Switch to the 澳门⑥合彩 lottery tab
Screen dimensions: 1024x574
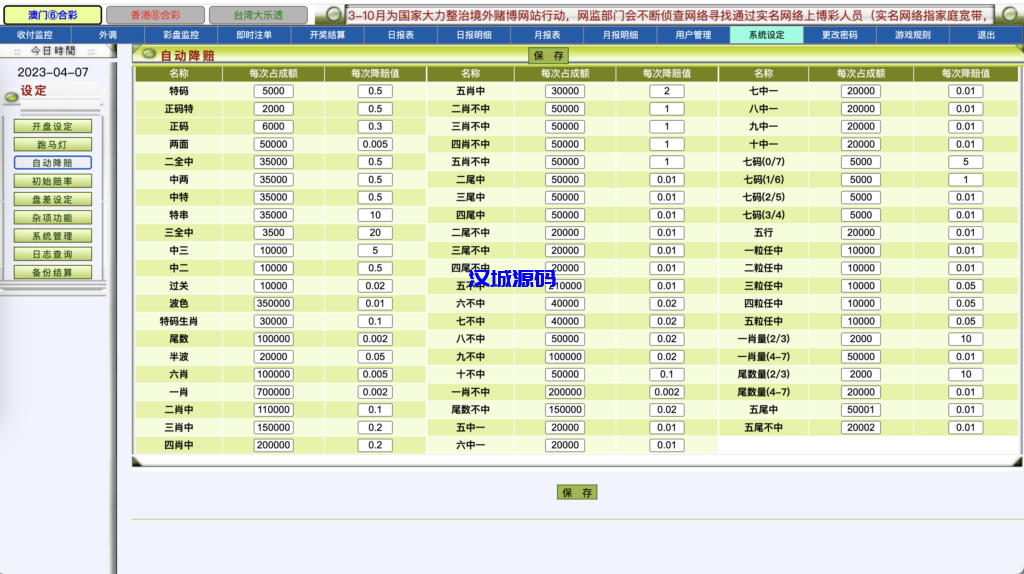[50, 15]
